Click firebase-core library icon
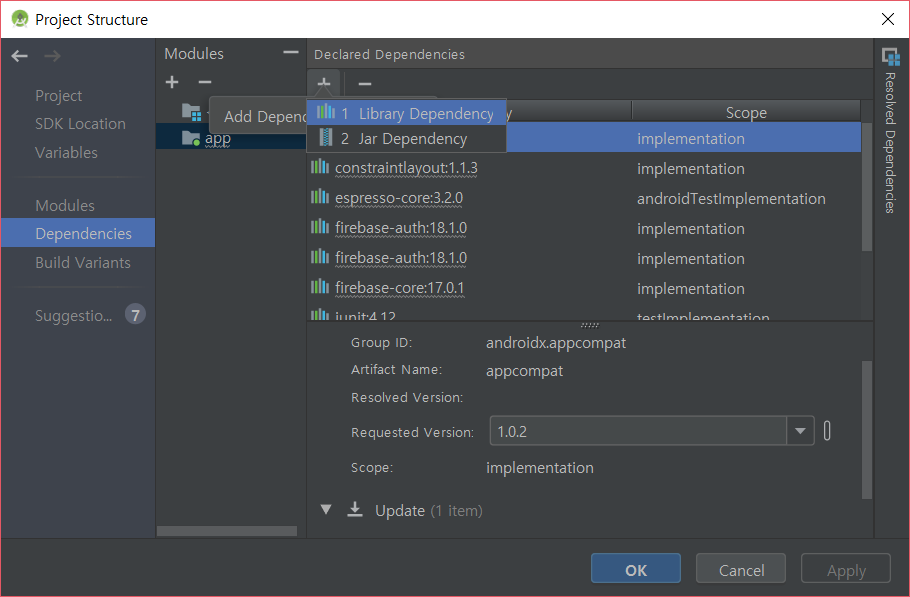Screen dimensions: 910x597 (319, 287)
